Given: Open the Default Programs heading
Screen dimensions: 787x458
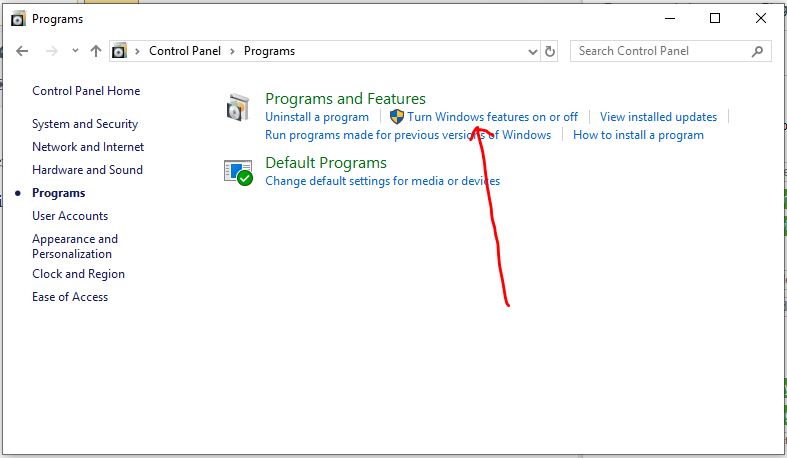Looking at the screenshot, I should click(326, 163).
